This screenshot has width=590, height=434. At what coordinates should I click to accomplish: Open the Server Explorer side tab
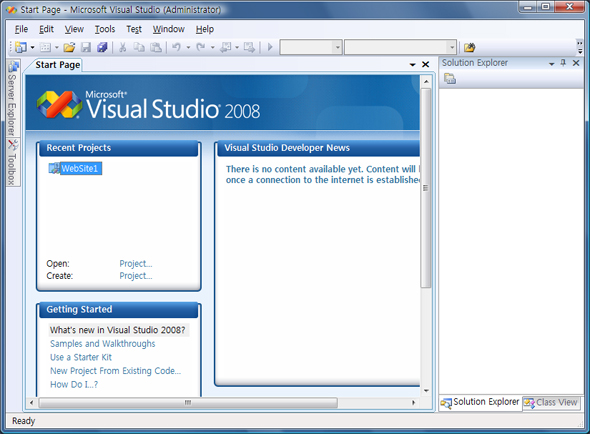pyautogui.click(x=13, y=98)
